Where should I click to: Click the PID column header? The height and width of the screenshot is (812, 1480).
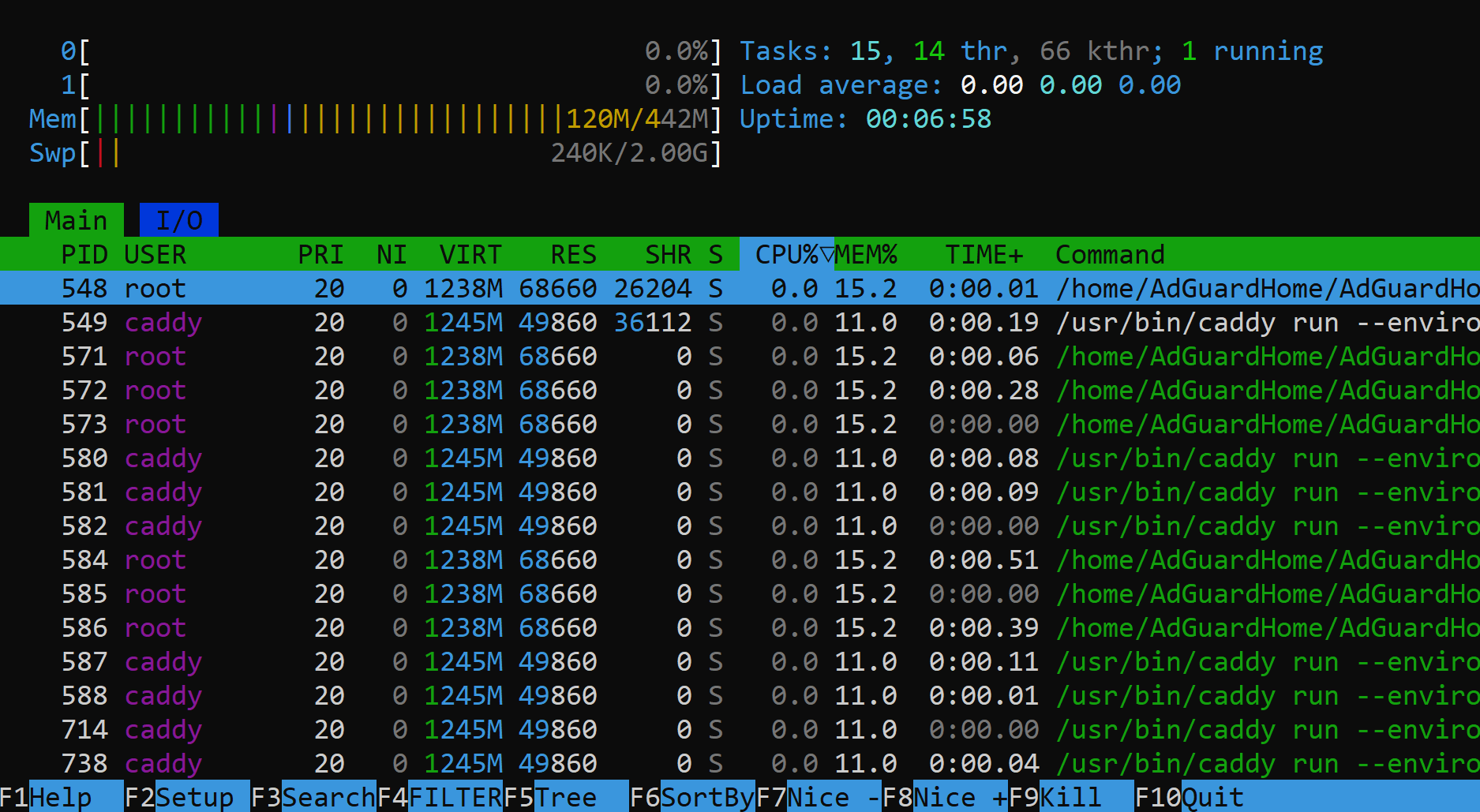point(84,254)
